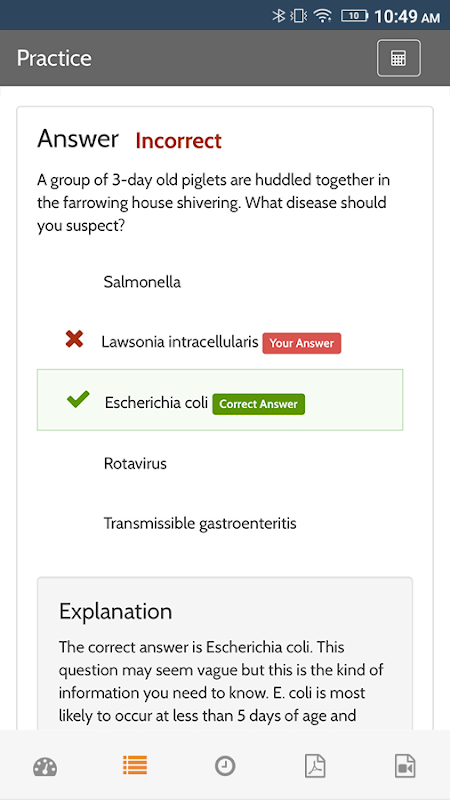Tap the Explanation heading
The width and height of the screenshot is (450, 800).
point(115,611)
